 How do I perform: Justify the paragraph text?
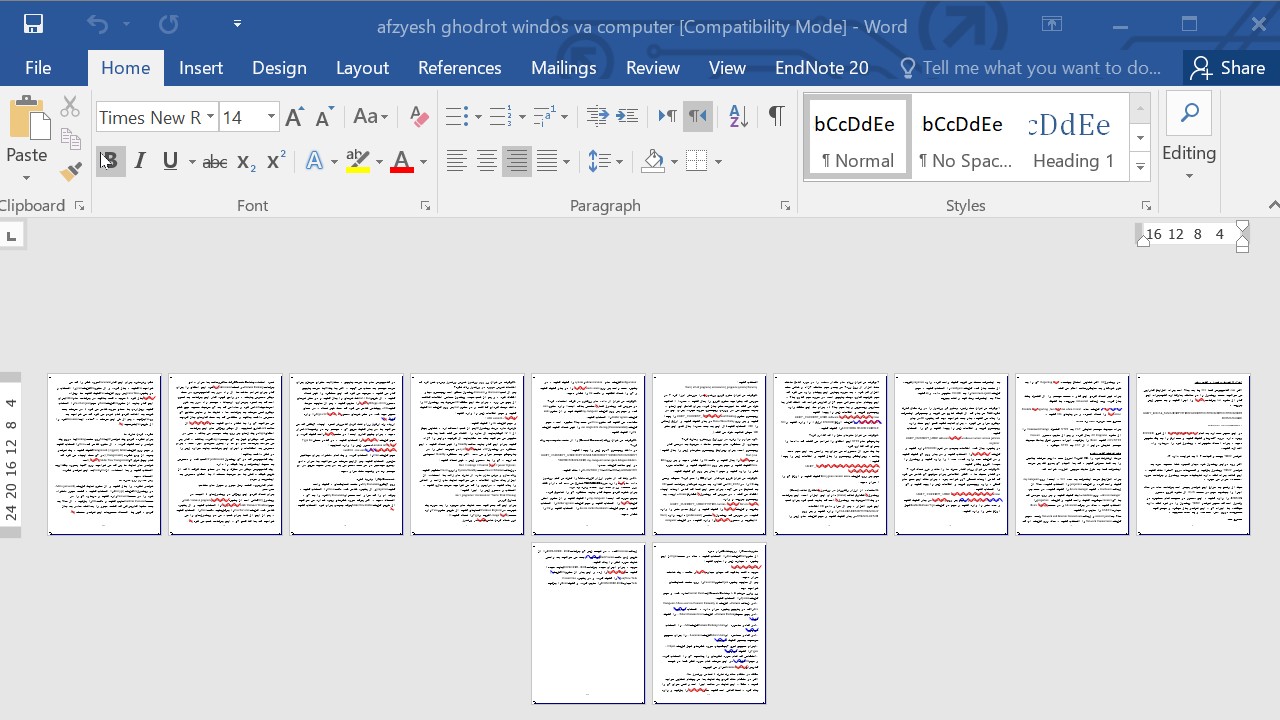point(546,161)
